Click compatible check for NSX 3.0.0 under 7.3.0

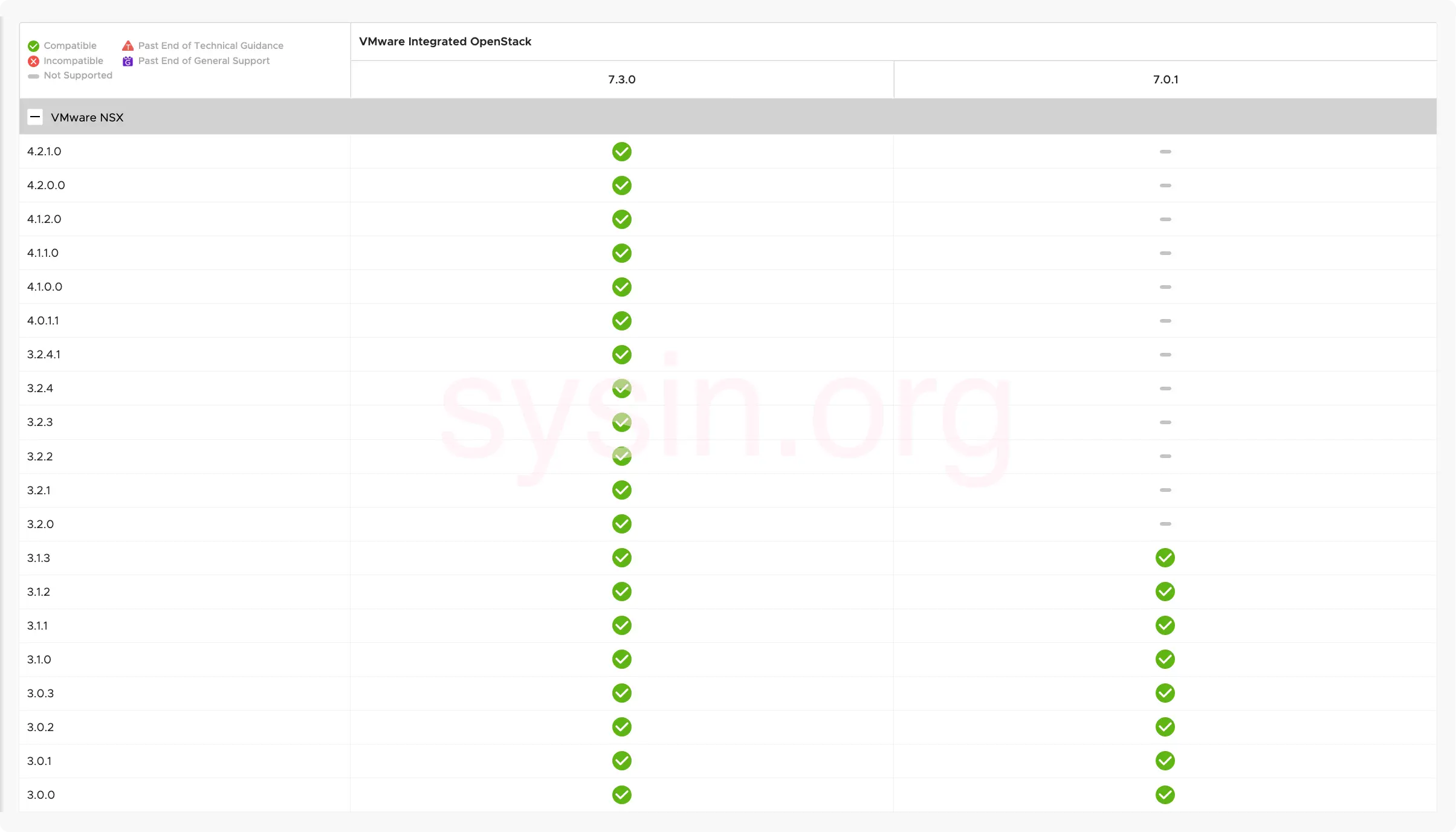(621, 795)
